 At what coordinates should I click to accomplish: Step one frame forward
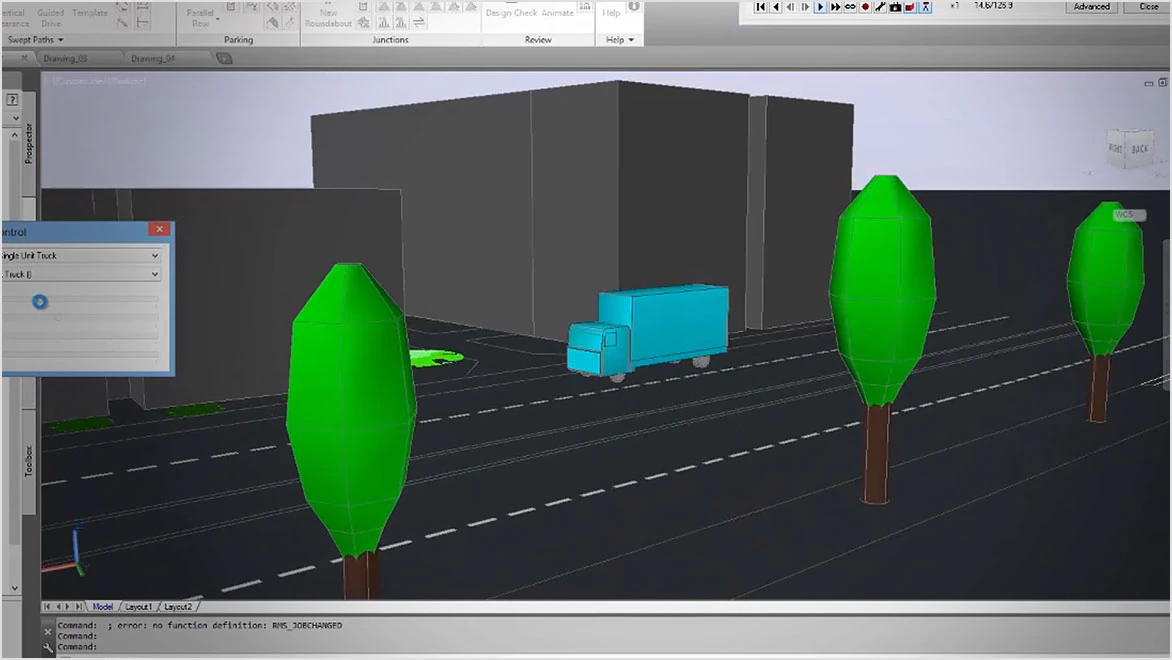click(x=805, y=7)
